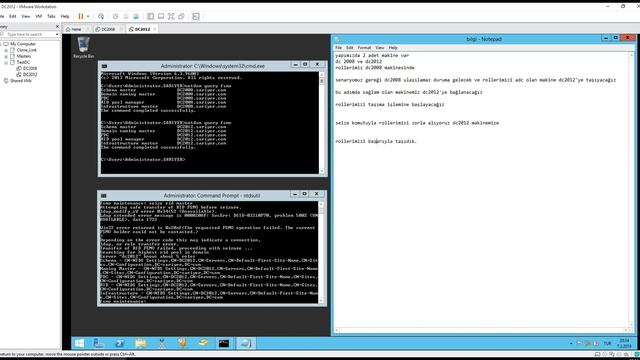Open File Explorer from the taskbar
Image resolution: width=640 pixels, height=360 pixels.
coord(140,343)
